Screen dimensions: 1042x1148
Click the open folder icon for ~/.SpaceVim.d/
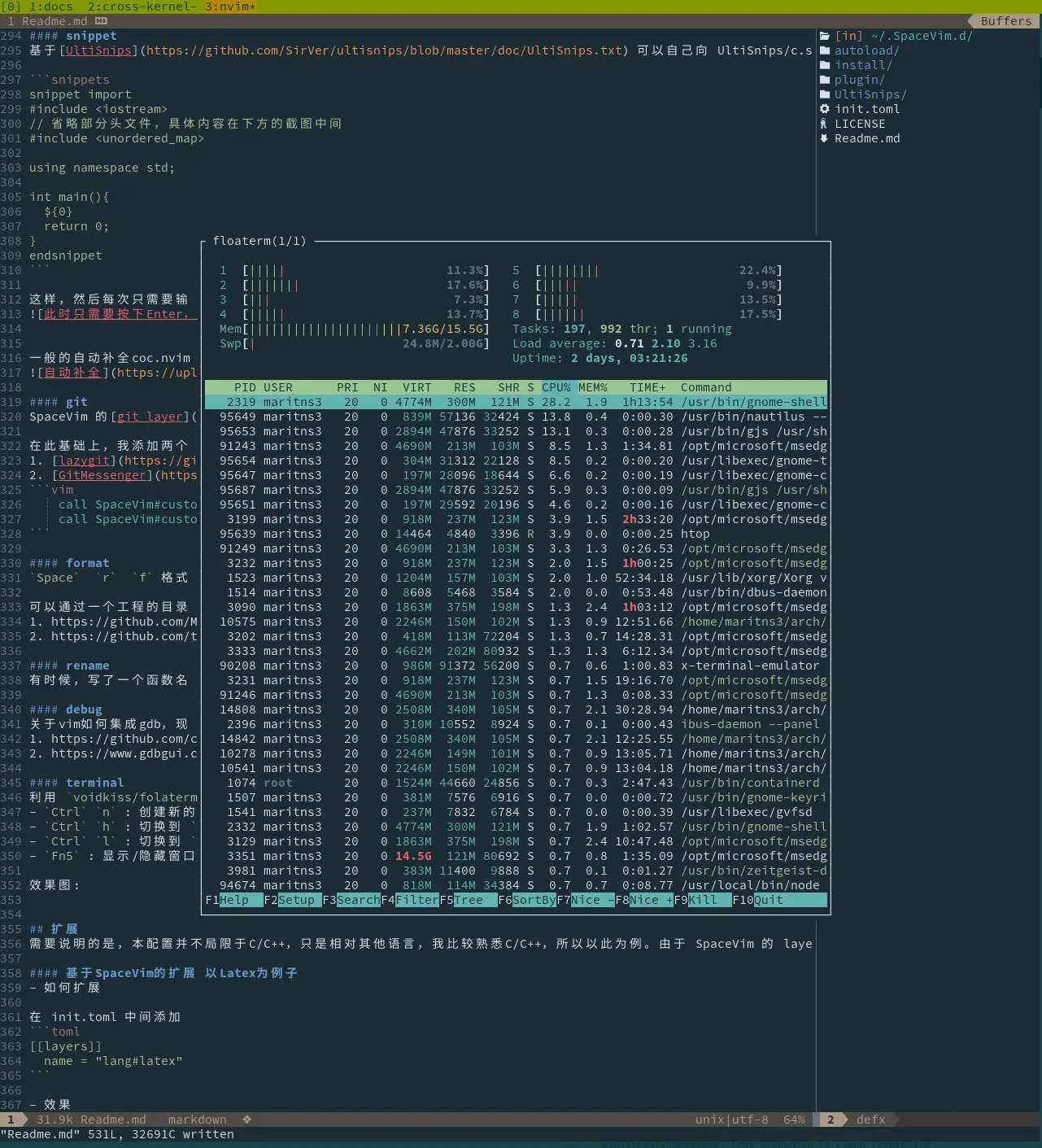coord(824,36)
